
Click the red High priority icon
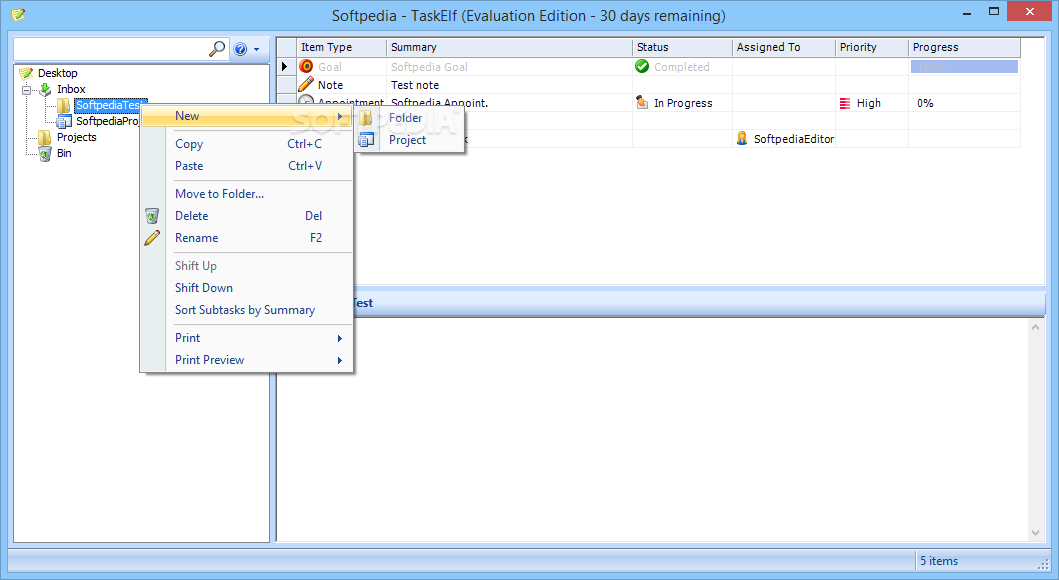pos(845,103)
